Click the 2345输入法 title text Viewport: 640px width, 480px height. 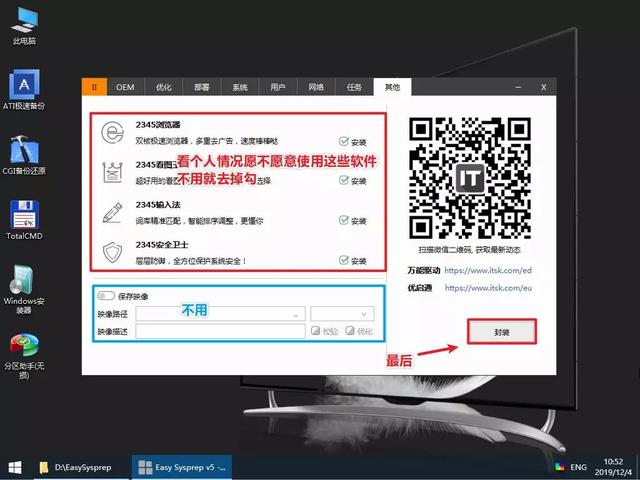(x=158, y=204)
